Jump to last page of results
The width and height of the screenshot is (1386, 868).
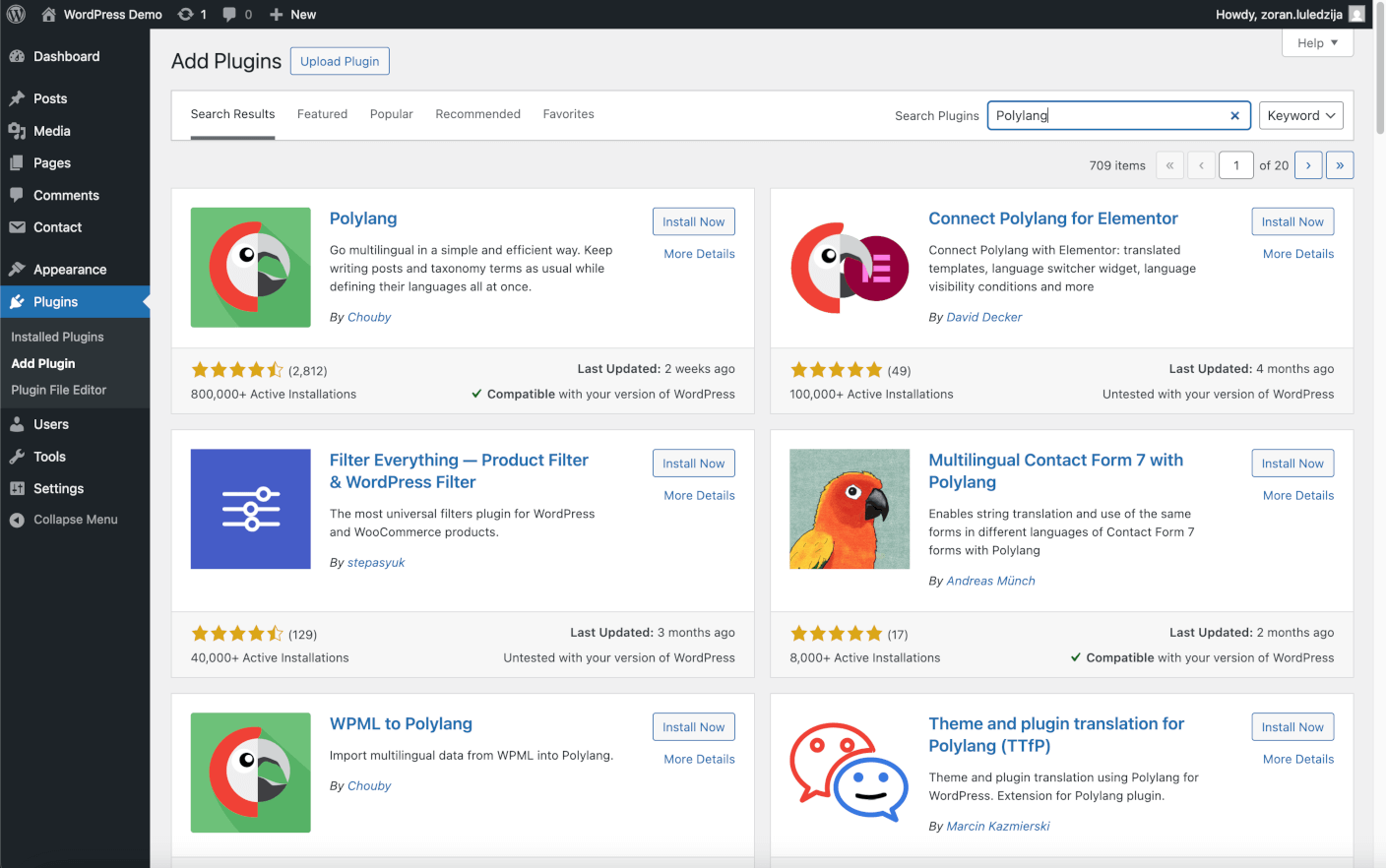click(1340, 165)
